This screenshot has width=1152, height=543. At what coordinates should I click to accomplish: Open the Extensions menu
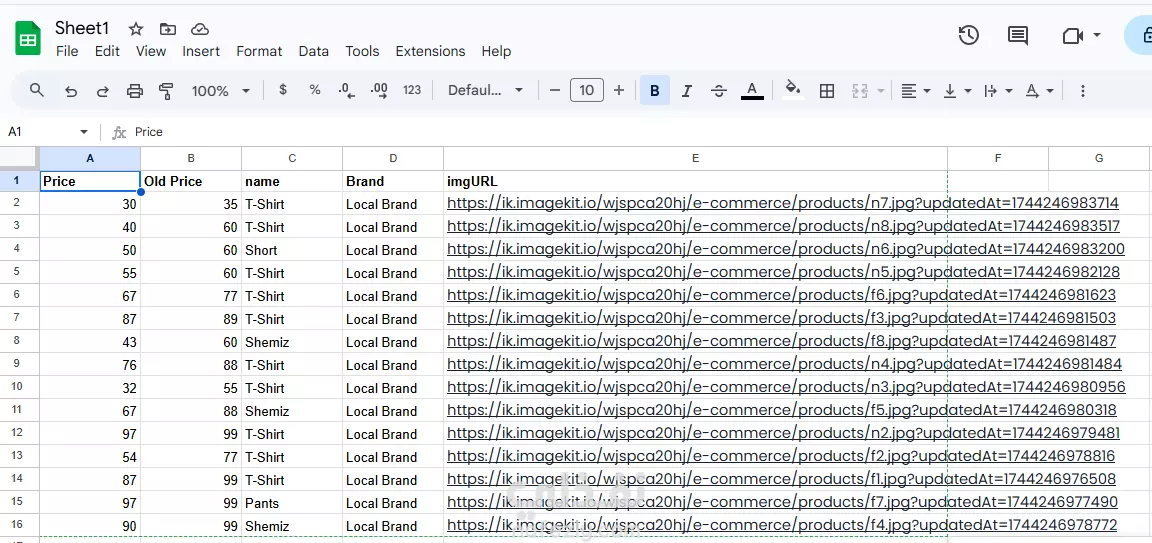[431, 51]
